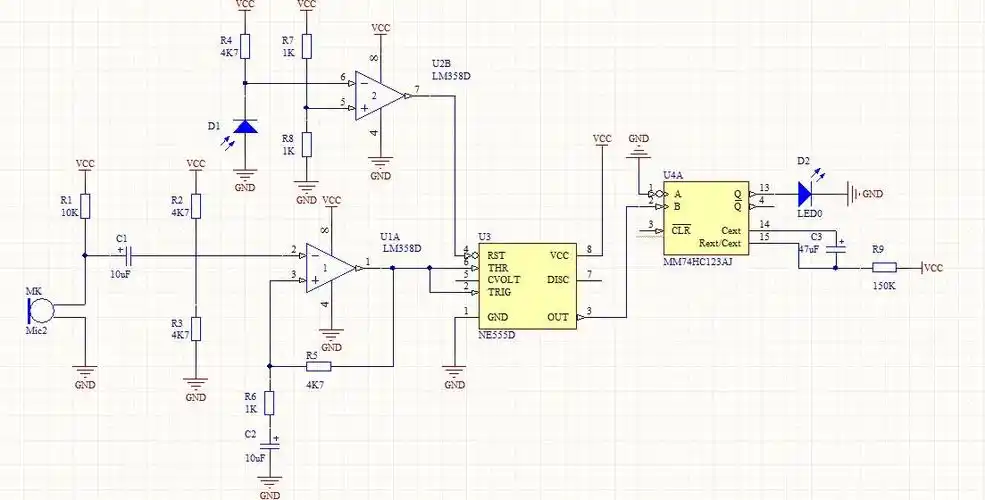Select resistor R5 in feedback path
This screenshot has width=985, height=500.
coord(315,368)
